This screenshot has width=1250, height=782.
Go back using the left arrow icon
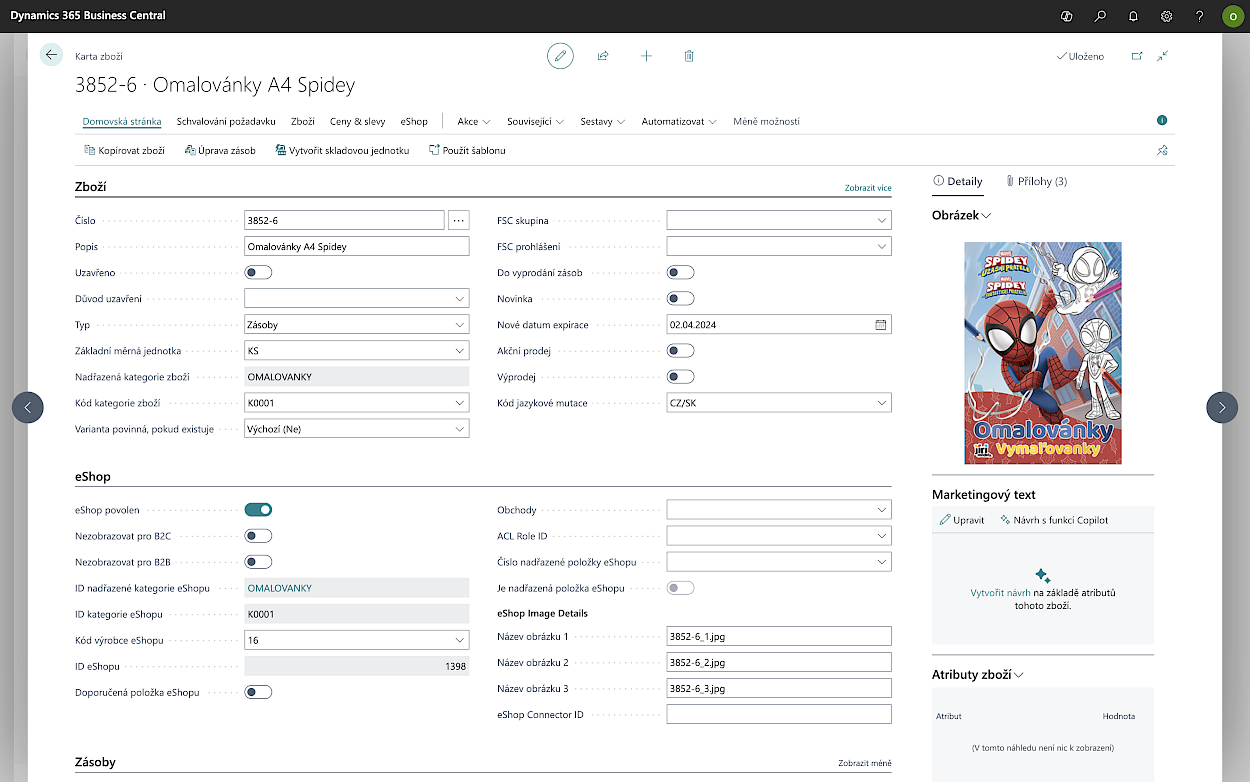click(x=51, y=56)
